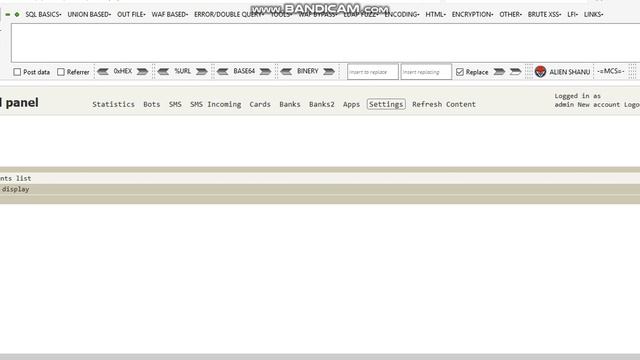The height and width of the screenshot is (360, 640).
Task: Expand the ENCRYPTION dropdown menu
Action: tap(472, 14)
